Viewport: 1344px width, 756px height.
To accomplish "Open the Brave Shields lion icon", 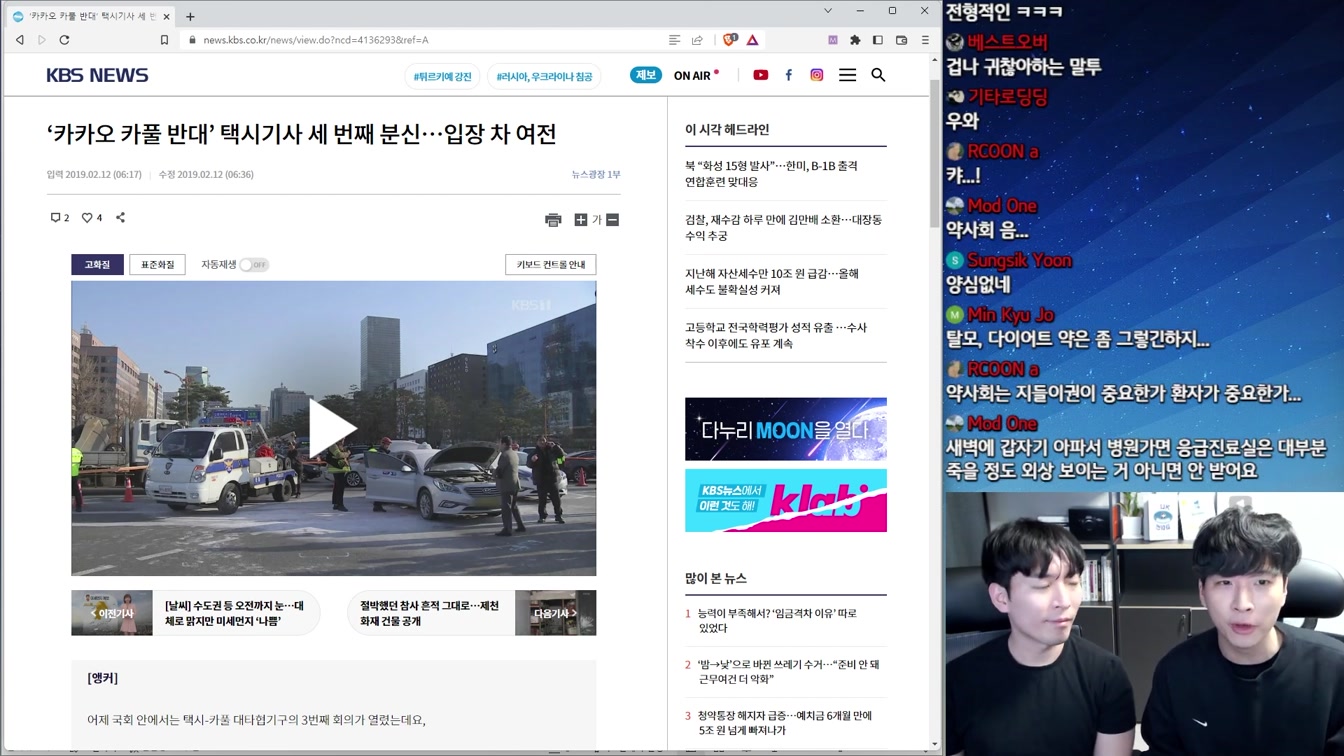I will click(x=729, y=40).
